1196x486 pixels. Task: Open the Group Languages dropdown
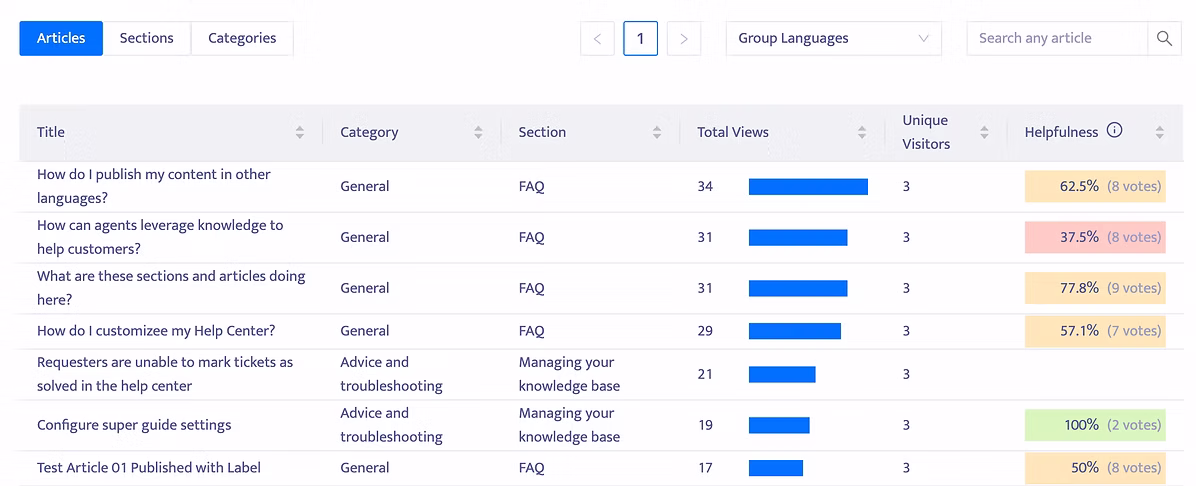click(834, 38)
